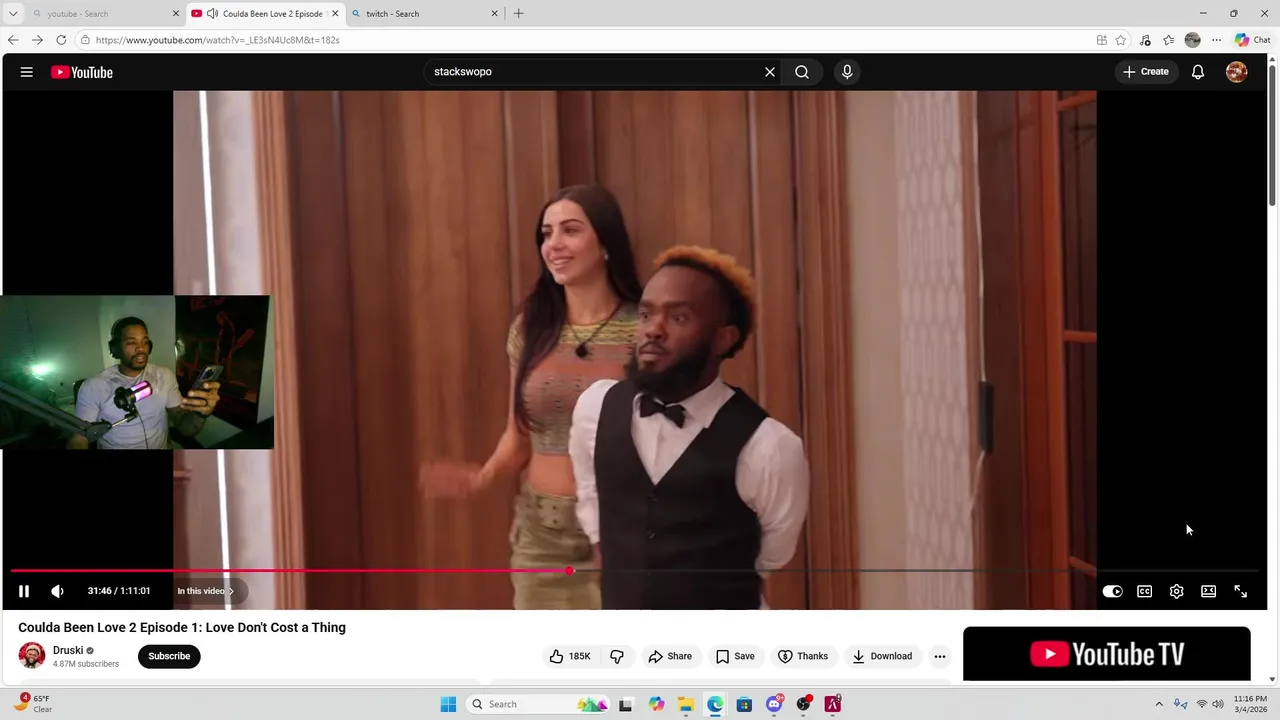Toggle closed captions on the video
This screenshot has height=720, width=1280.
(x=1145, y=591)
